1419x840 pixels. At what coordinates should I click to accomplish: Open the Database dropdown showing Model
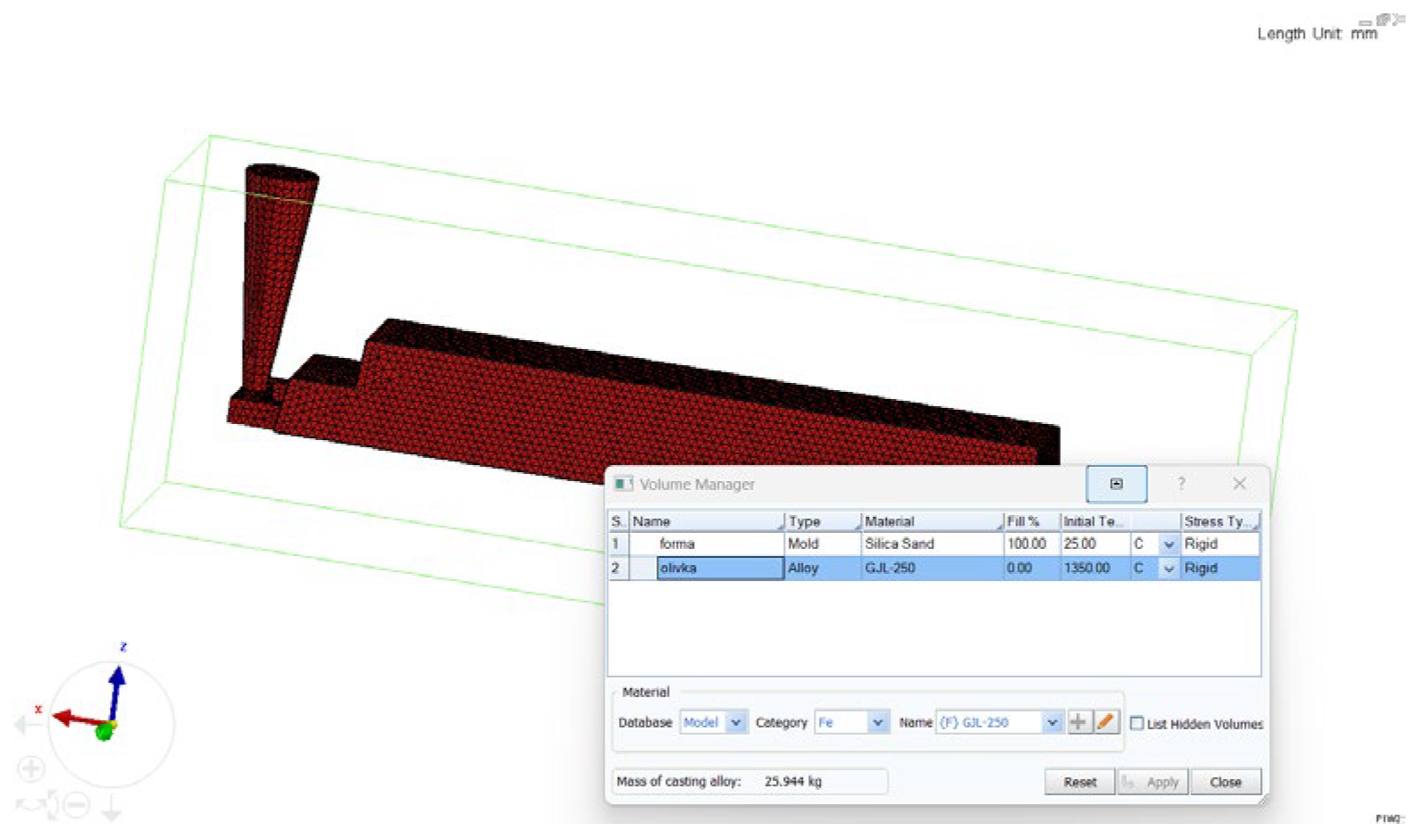pyautogui.click(x=735, y=722)
